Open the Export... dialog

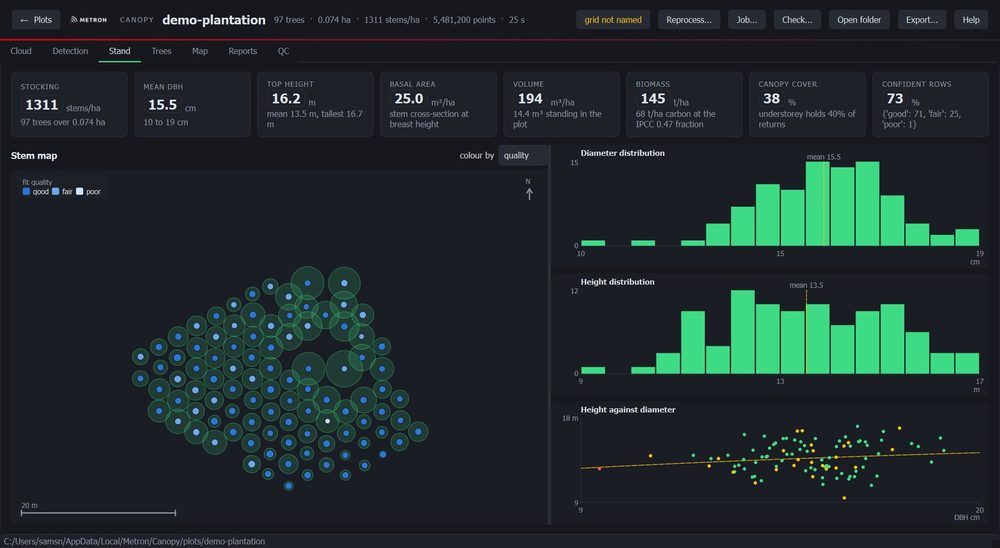(x=922, y=20)
